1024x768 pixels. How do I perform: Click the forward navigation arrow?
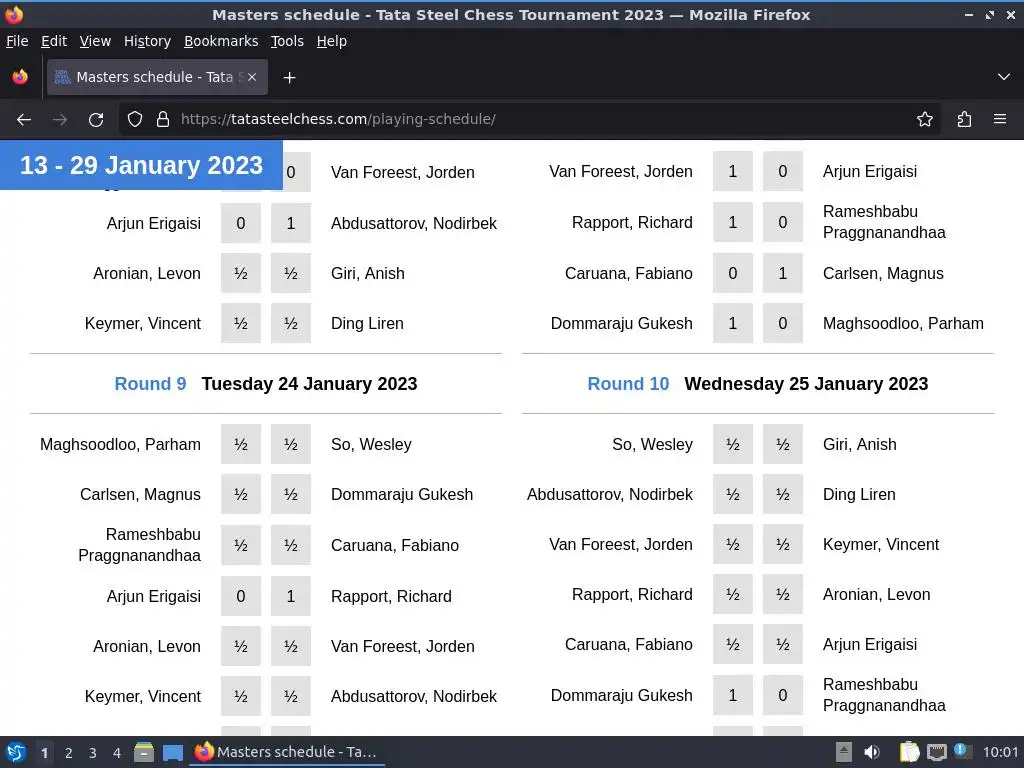(60, 120)
